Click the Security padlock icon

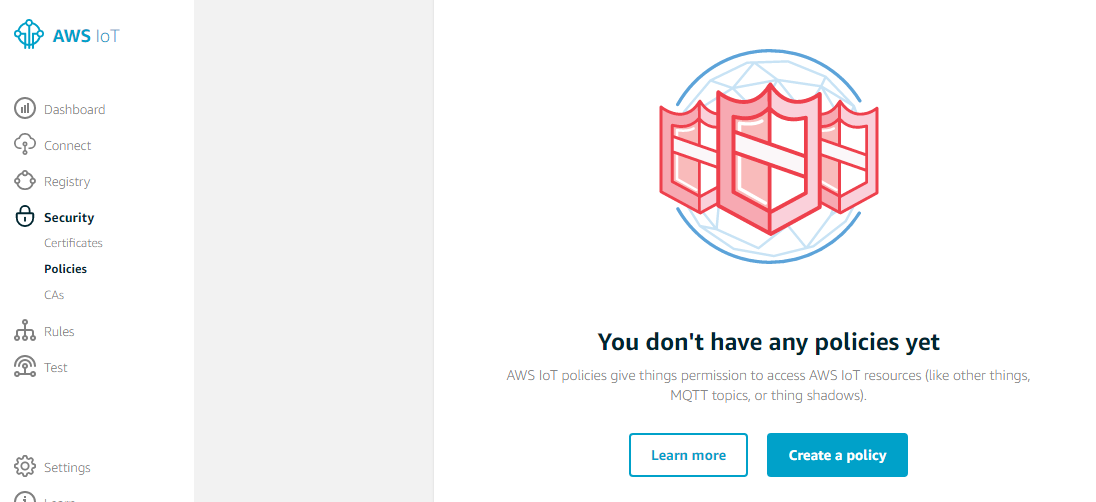pos(26,217)
